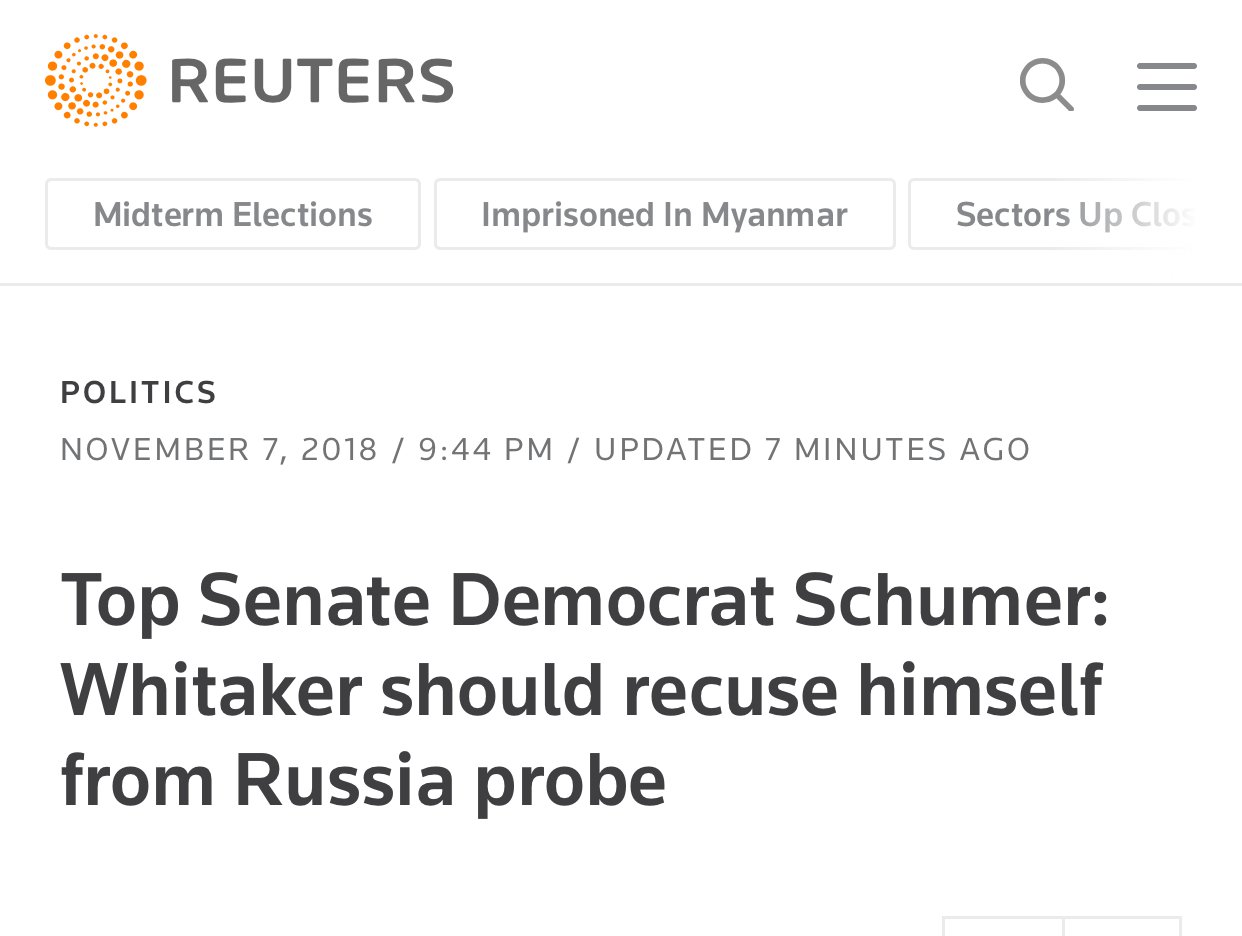Click the November 7, 2018 date

click(219, 450)
